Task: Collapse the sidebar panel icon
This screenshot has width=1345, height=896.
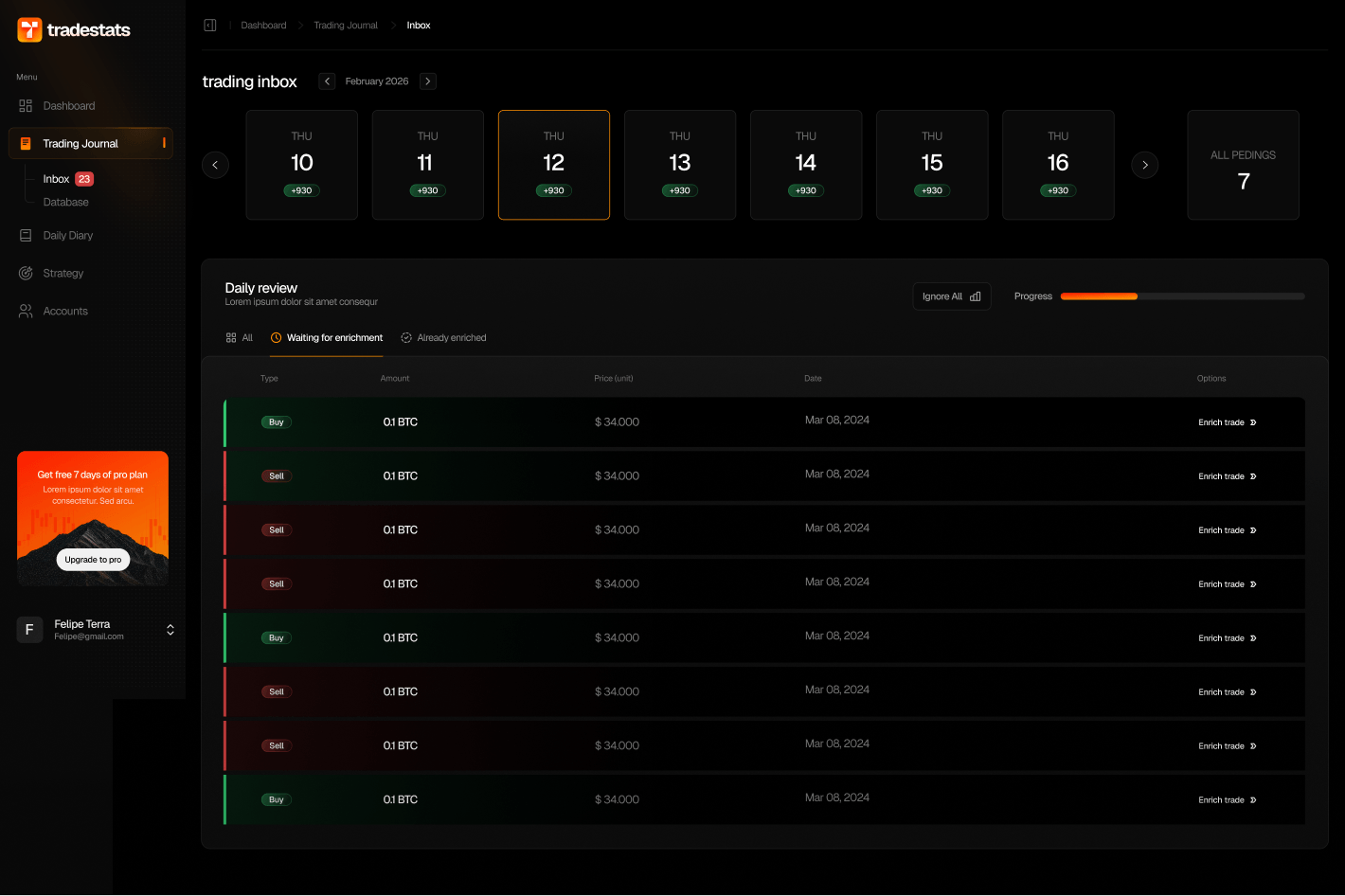Action: [210, 26]
